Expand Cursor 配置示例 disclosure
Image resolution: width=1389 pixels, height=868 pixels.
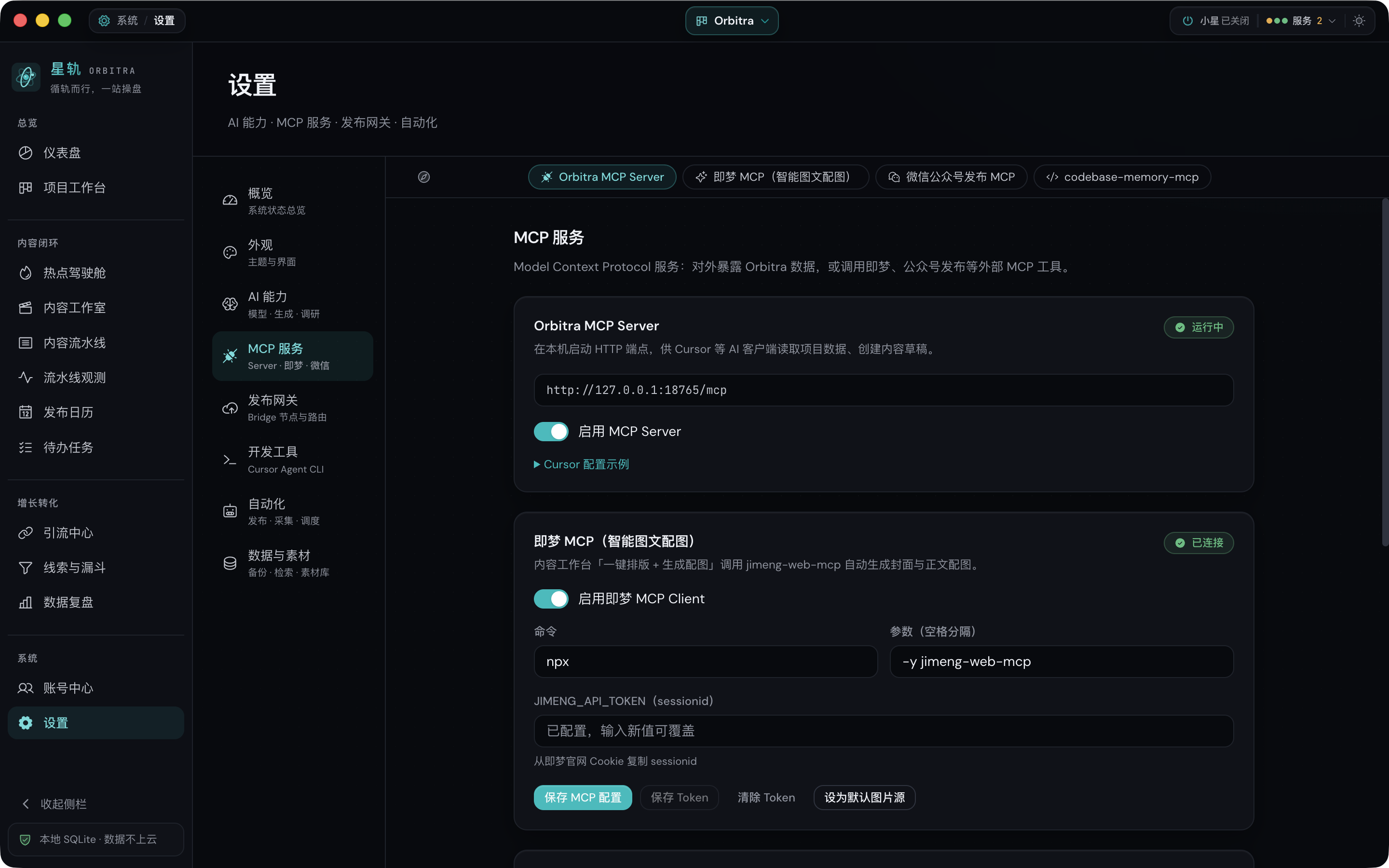pos(582,464)
